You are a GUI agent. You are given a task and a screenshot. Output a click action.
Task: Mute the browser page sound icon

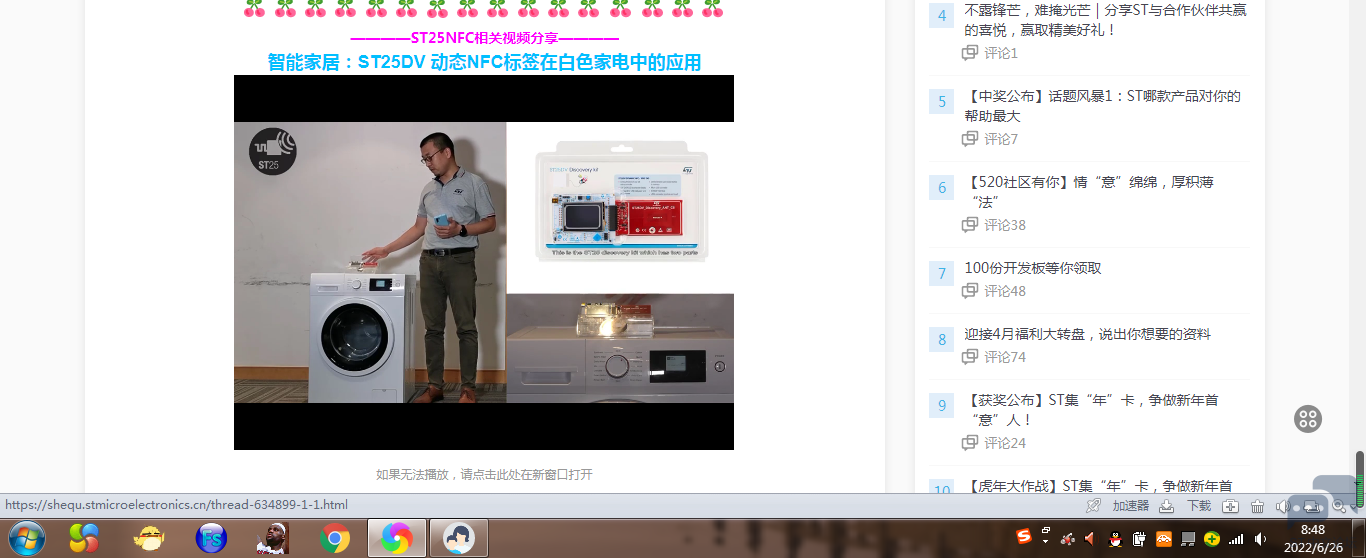1283,506
